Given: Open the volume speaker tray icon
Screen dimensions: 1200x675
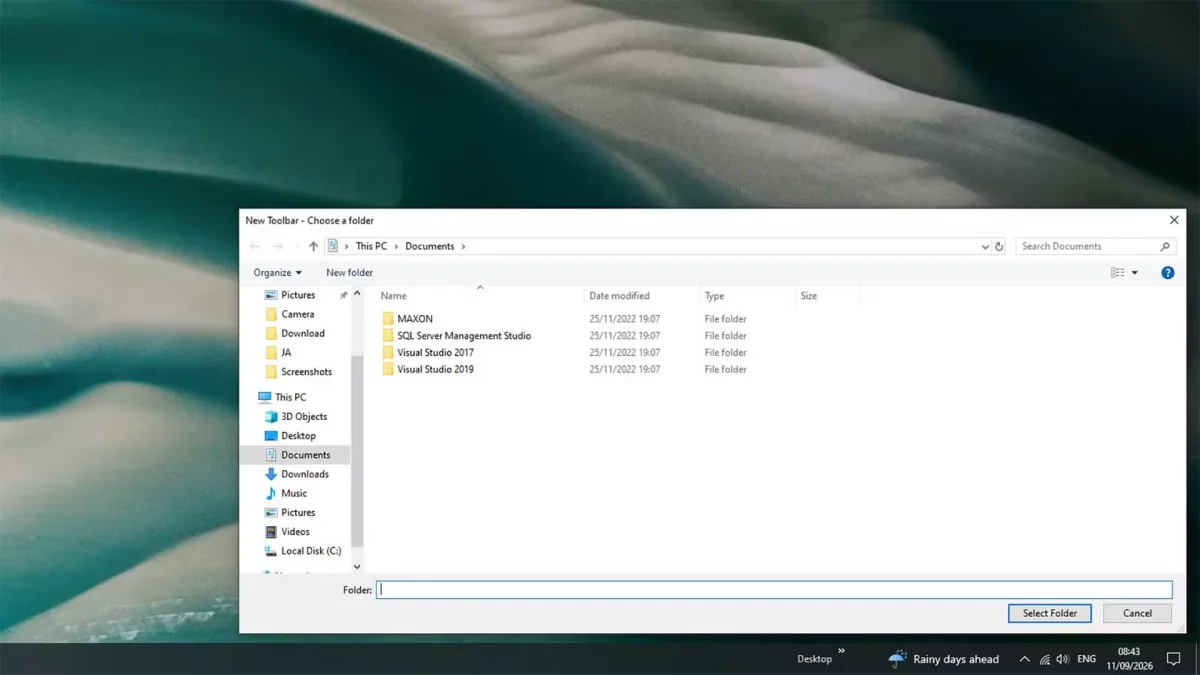Looking at the screenshot, I should [x=1062, y=660].
